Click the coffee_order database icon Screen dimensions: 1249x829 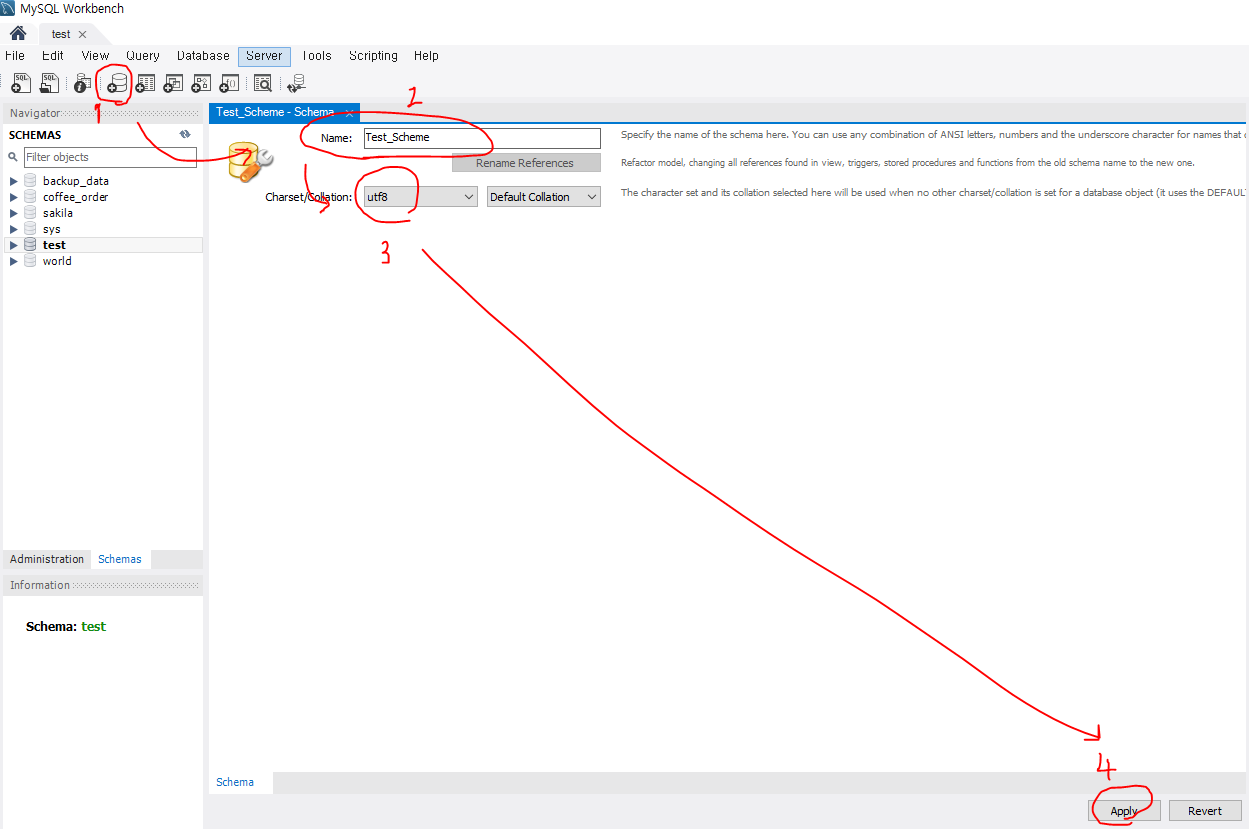click(x=31, y=197)
